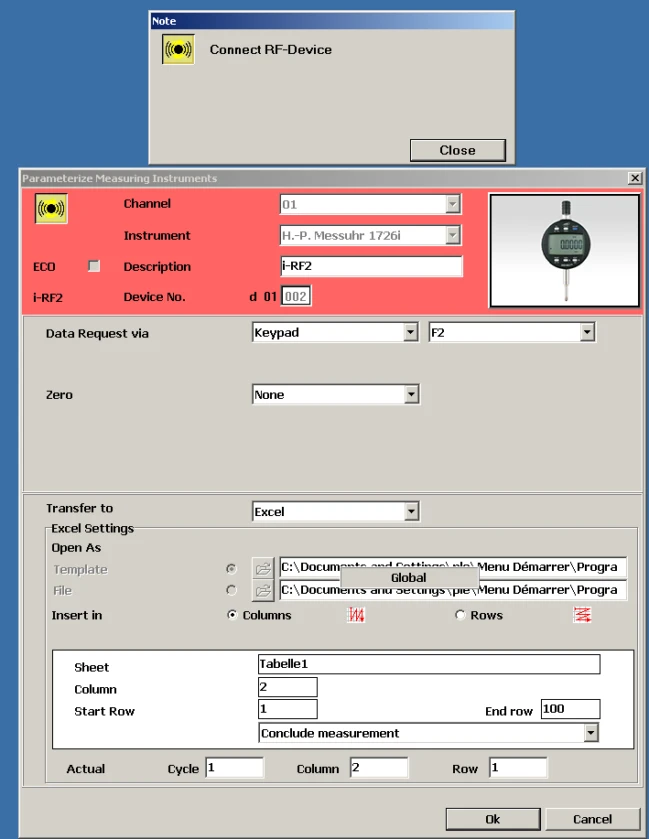
Task: Select the Columns radio button
Action: click(x=233, y=615)
